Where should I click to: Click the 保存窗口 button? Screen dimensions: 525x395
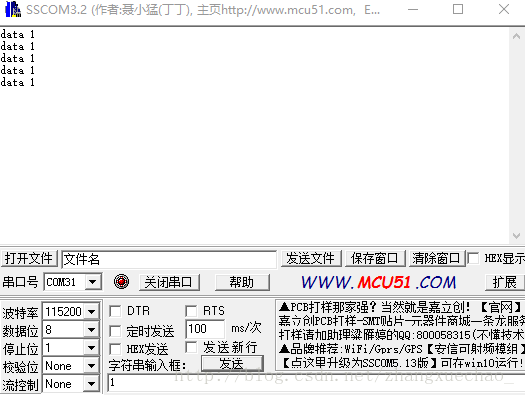coord(374,258)
